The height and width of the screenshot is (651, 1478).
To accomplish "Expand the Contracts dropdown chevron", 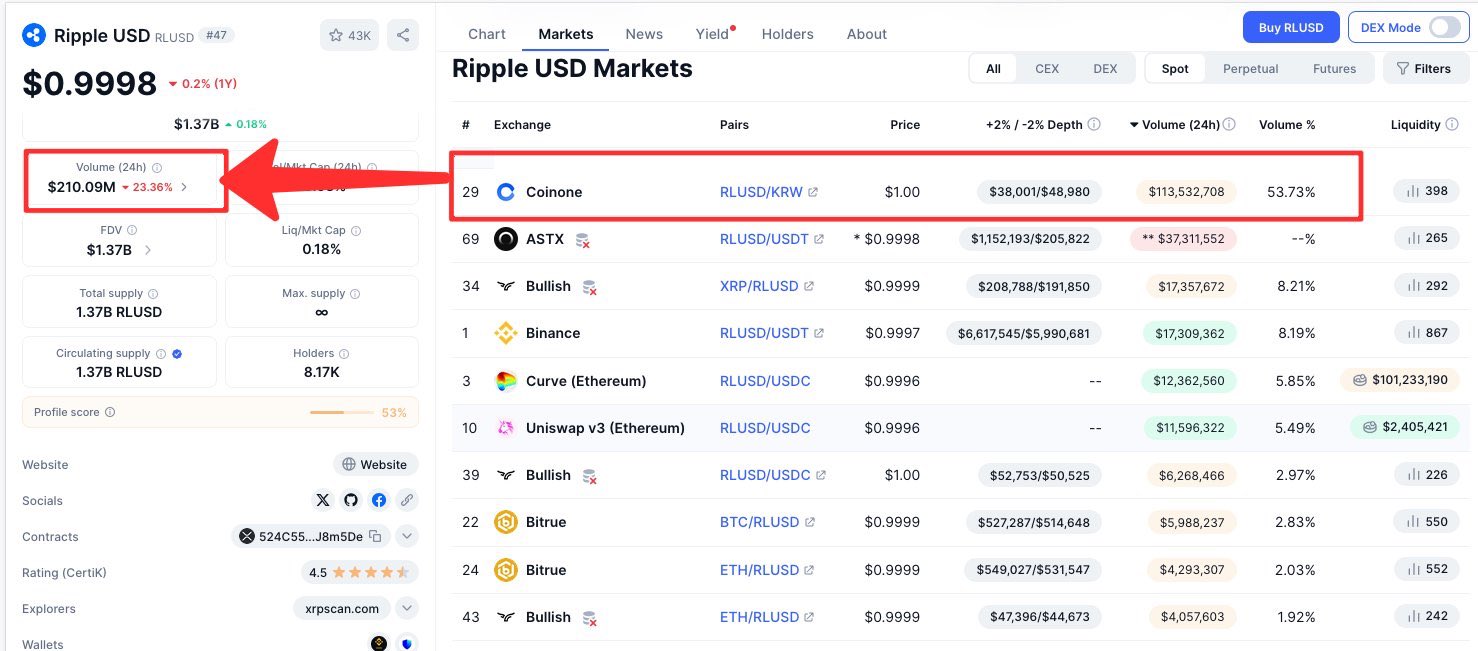I will [407, 536].
